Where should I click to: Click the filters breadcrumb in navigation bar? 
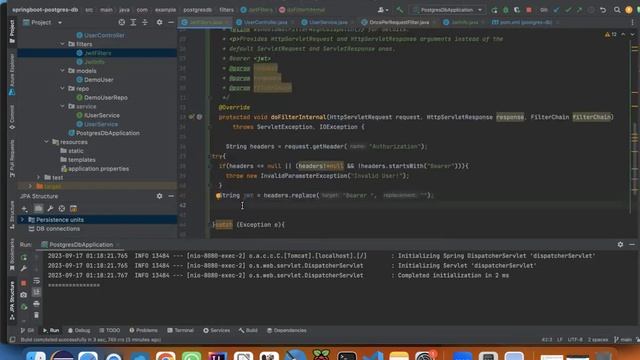(227, 10)
